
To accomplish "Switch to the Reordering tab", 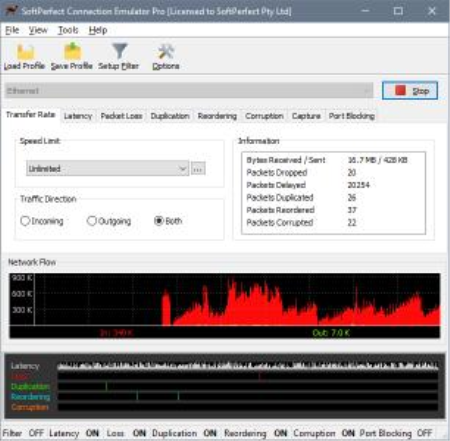I will tap(217, 116).
